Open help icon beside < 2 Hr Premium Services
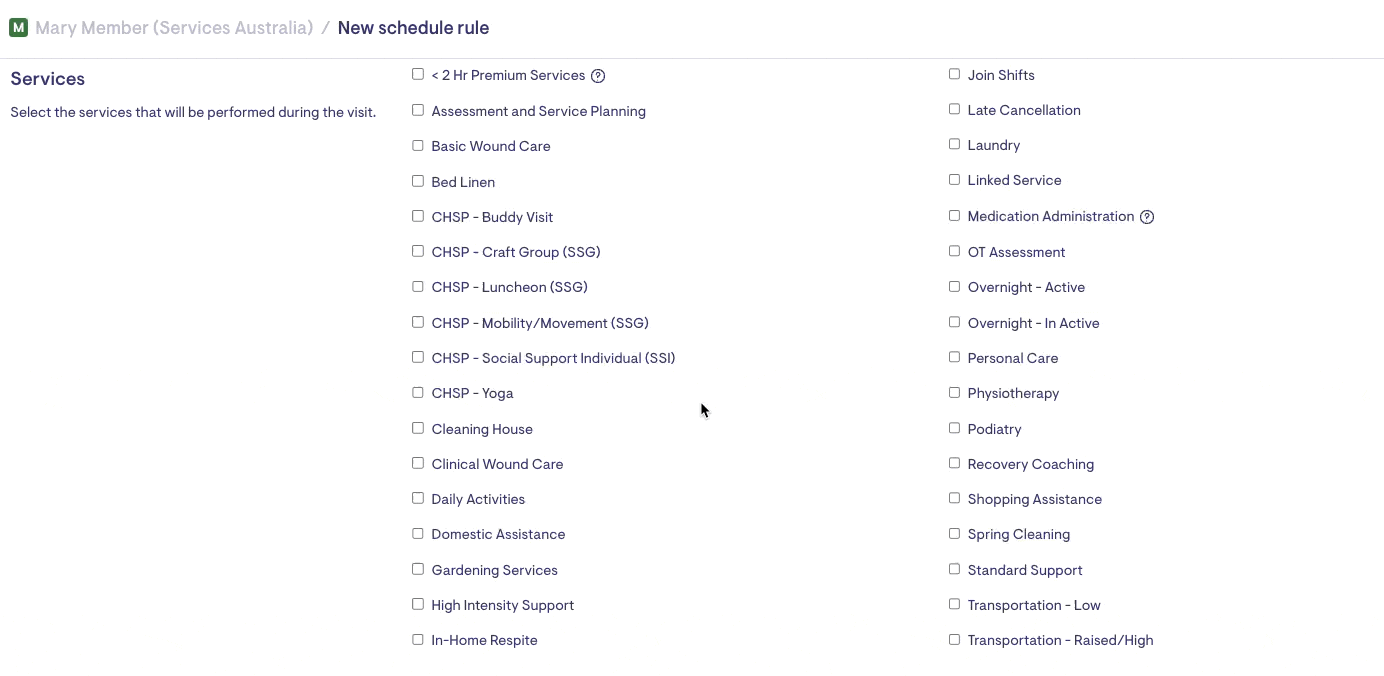The width and height of the screenshot is (1384, 676). pos(598,76)
